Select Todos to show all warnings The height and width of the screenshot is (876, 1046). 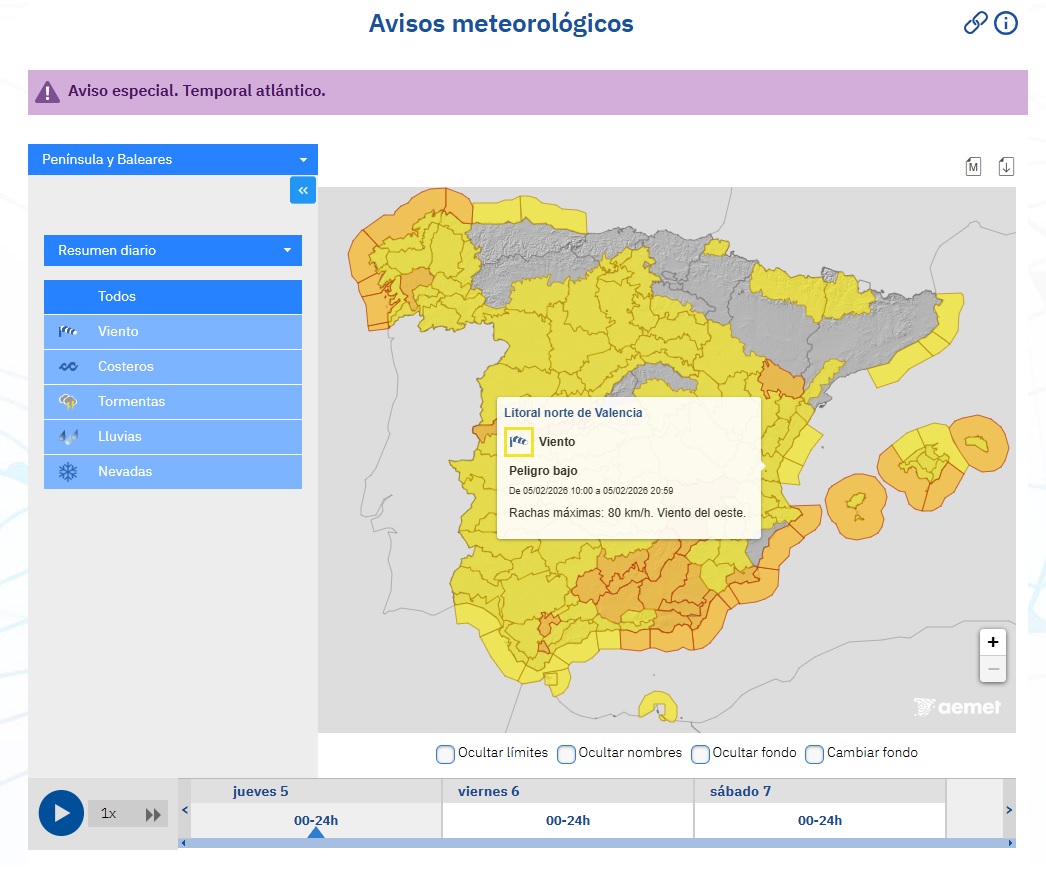(117, 296)
